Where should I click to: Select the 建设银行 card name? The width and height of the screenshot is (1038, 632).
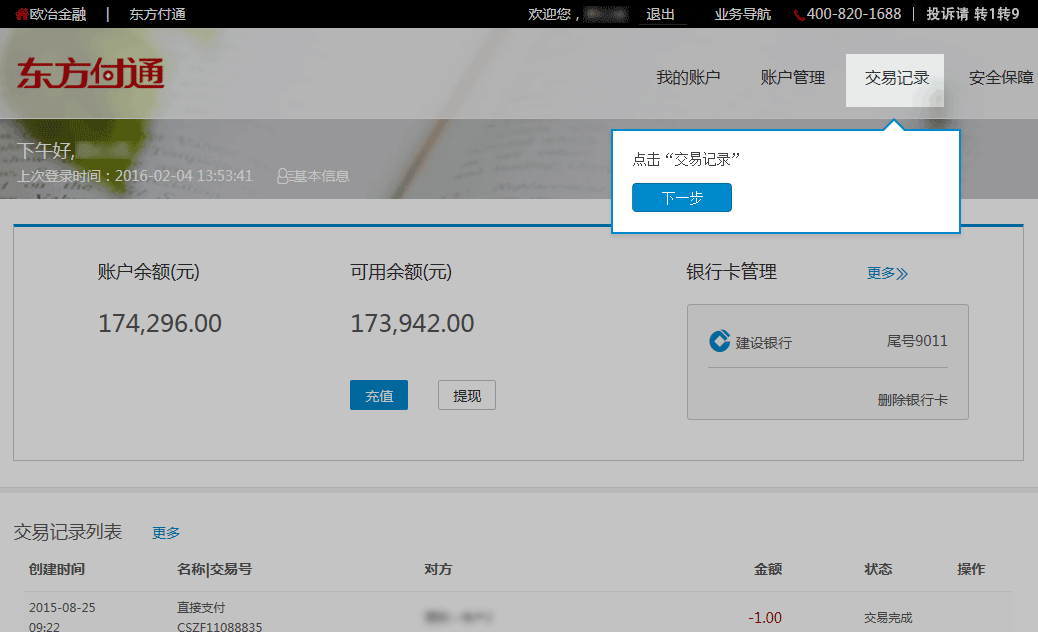click(763, 342)
